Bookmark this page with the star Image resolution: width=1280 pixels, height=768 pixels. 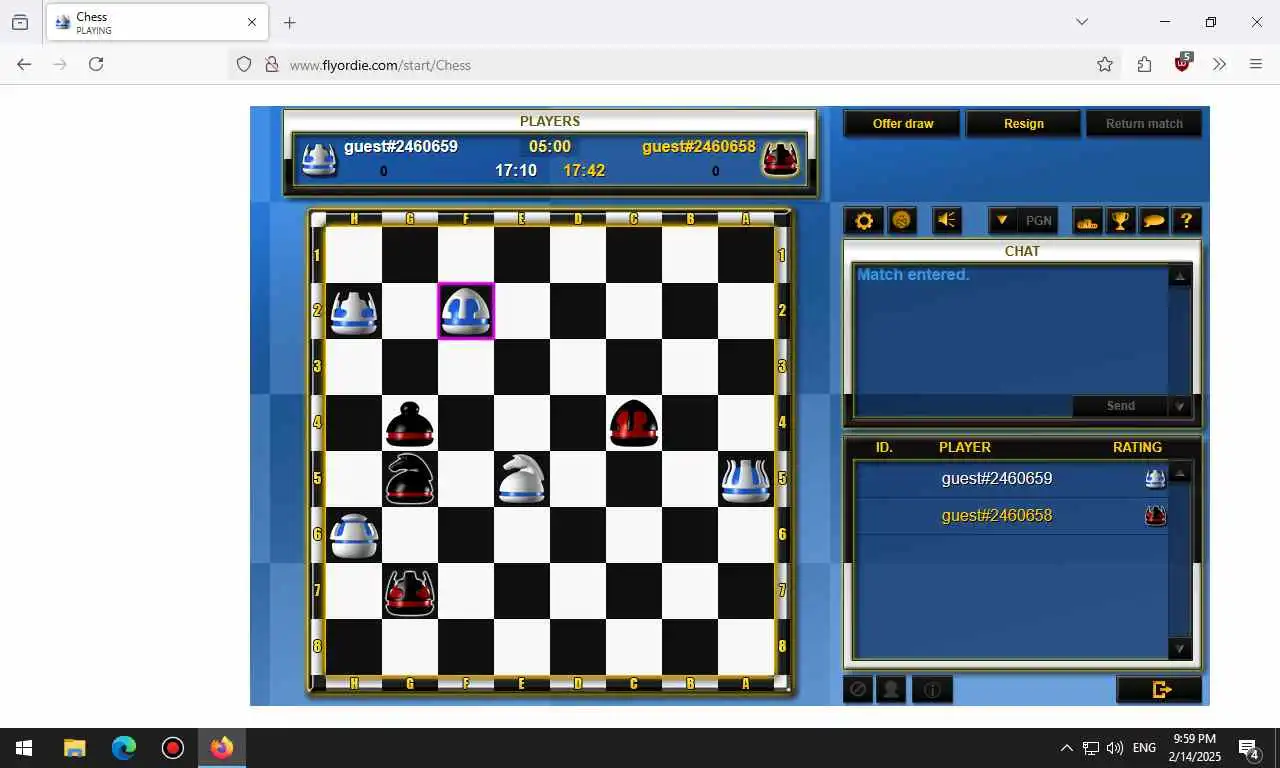click(1105, 64)
